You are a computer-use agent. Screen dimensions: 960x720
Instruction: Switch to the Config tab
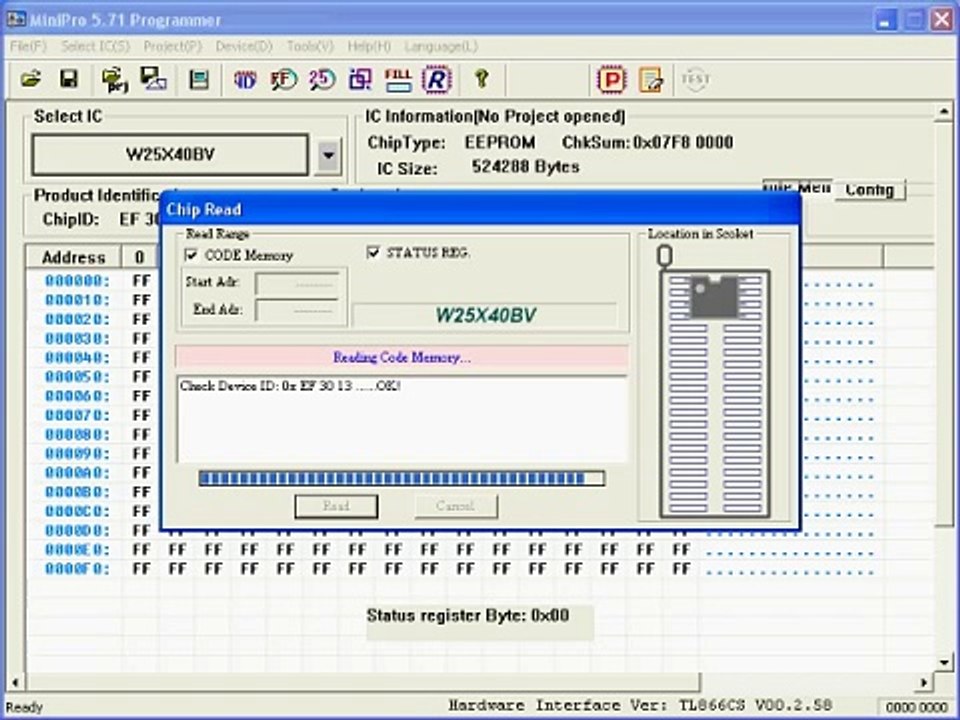tap(869, 190)
